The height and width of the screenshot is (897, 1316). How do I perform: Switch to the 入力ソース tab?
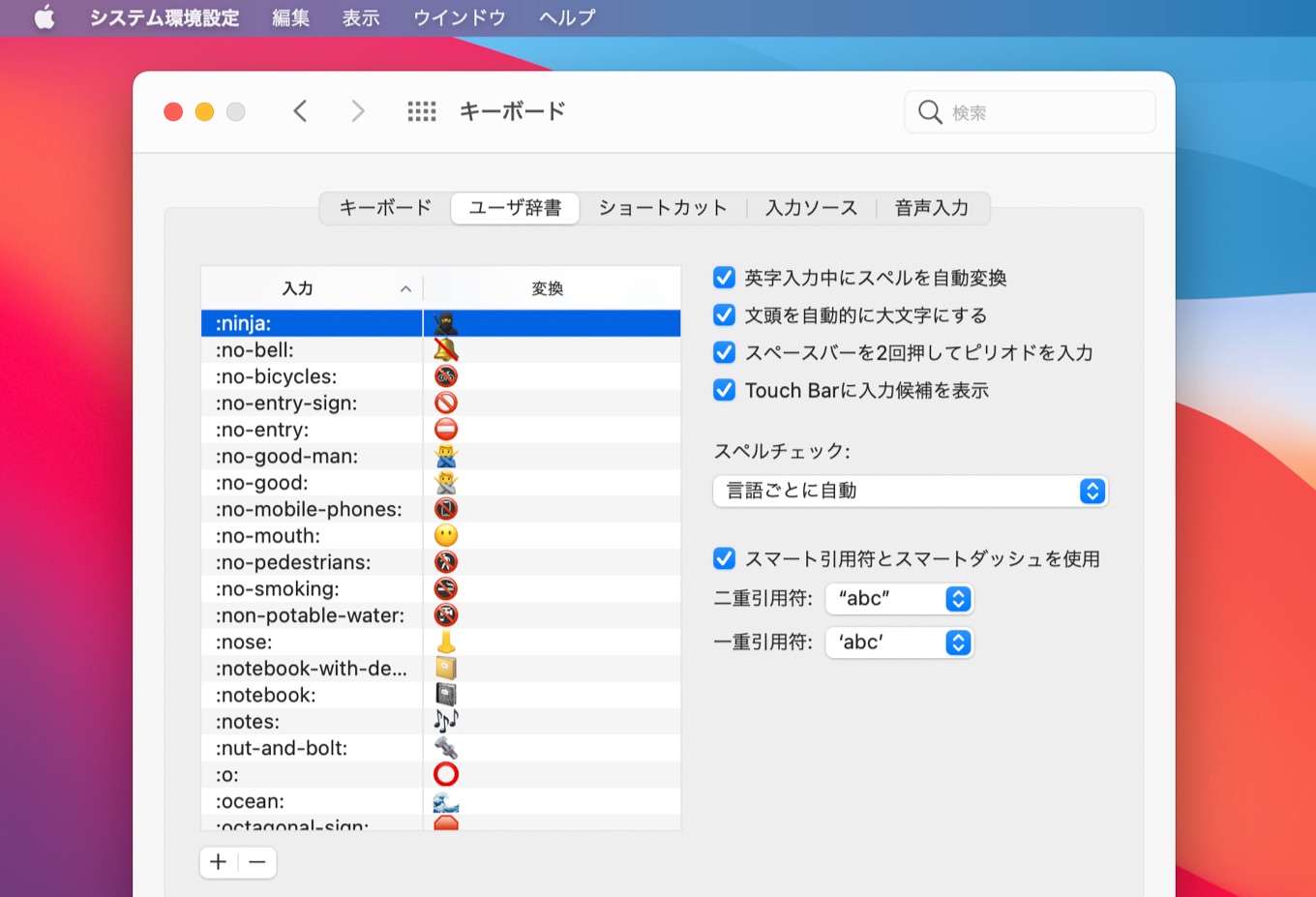coord(812,208)
